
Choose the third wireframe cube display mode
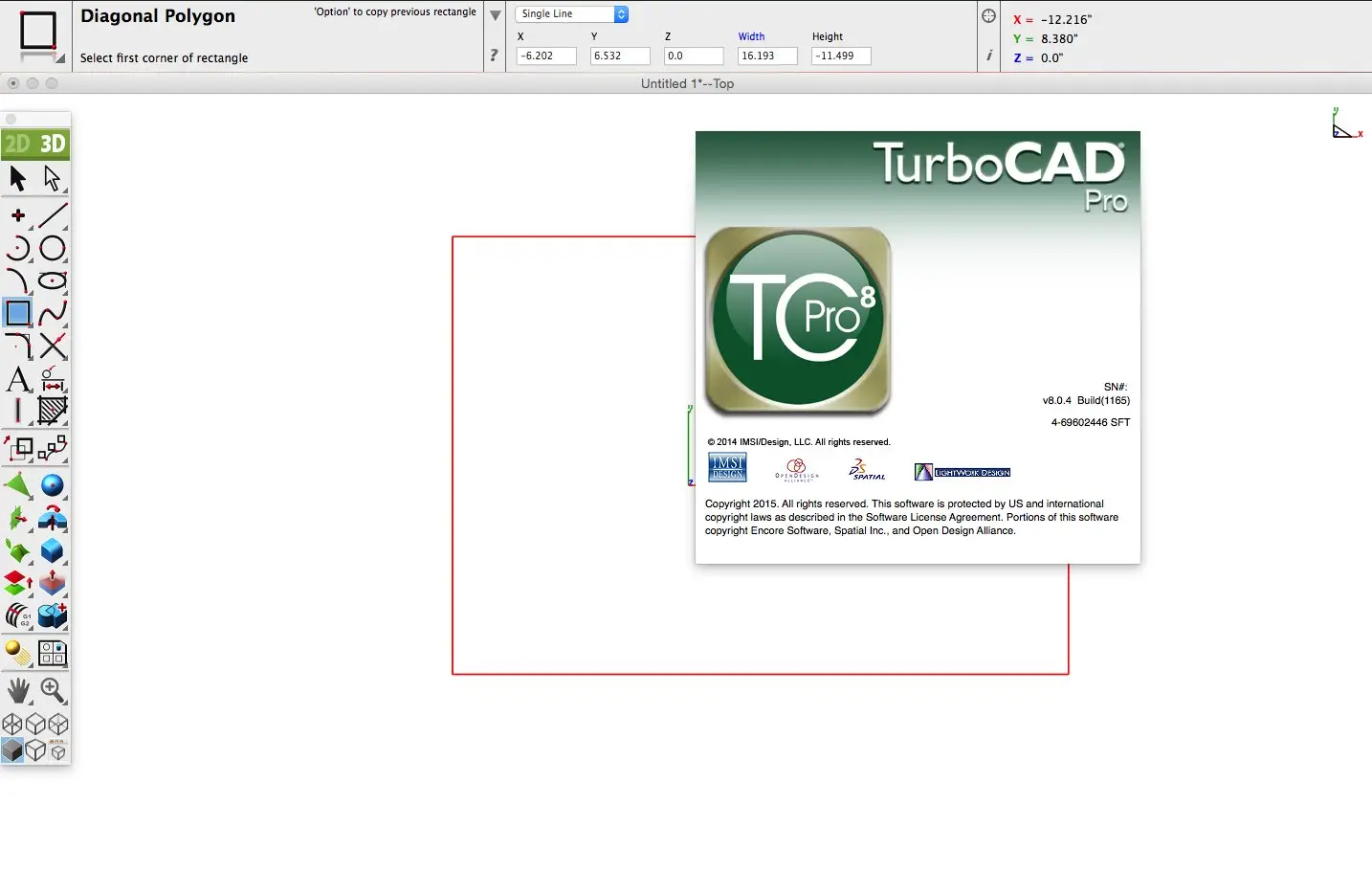(58, 725)
